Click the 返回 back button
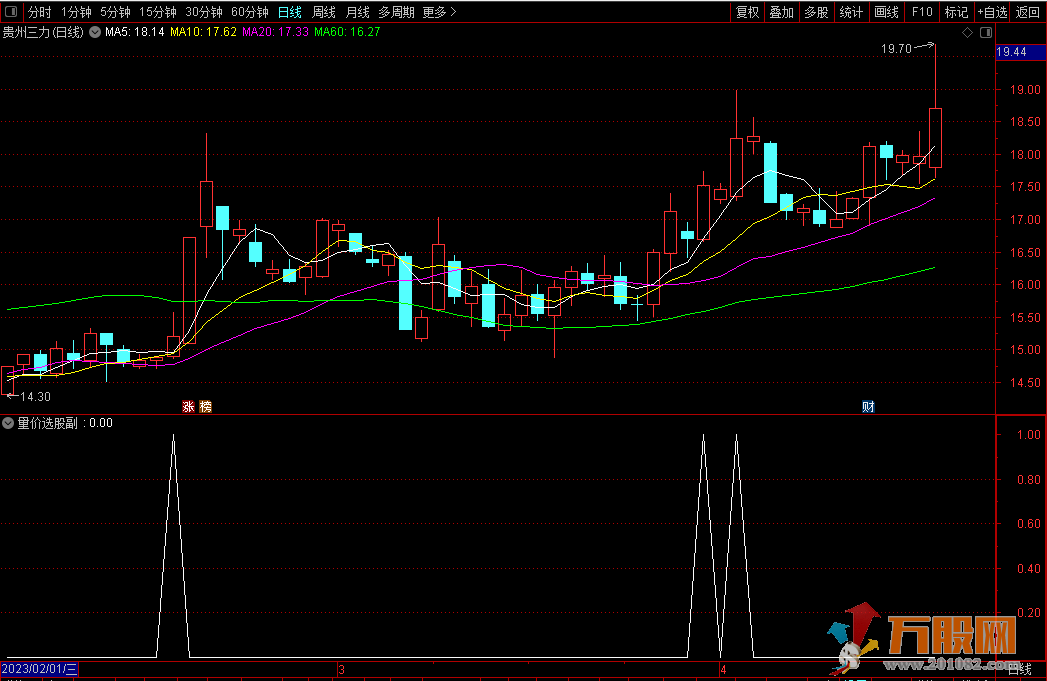The height and width of the screenshot is (681, 1047). pos(1028,12)
